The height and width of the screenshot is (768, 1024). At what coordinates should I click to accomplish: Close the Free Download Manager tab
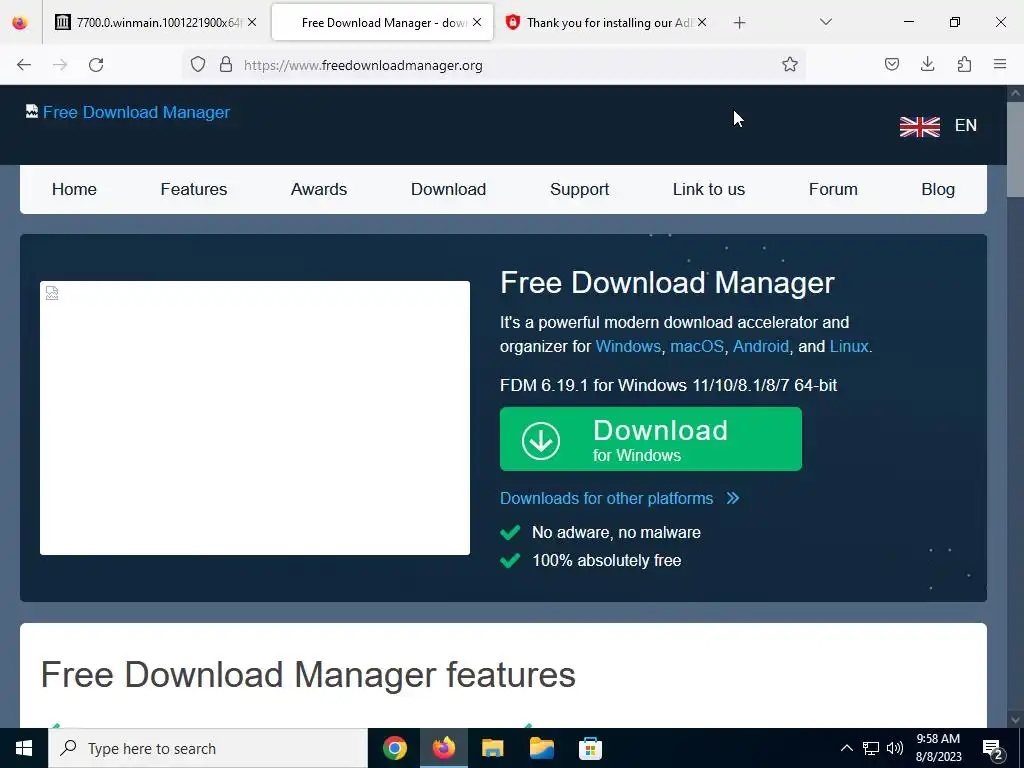477,22
